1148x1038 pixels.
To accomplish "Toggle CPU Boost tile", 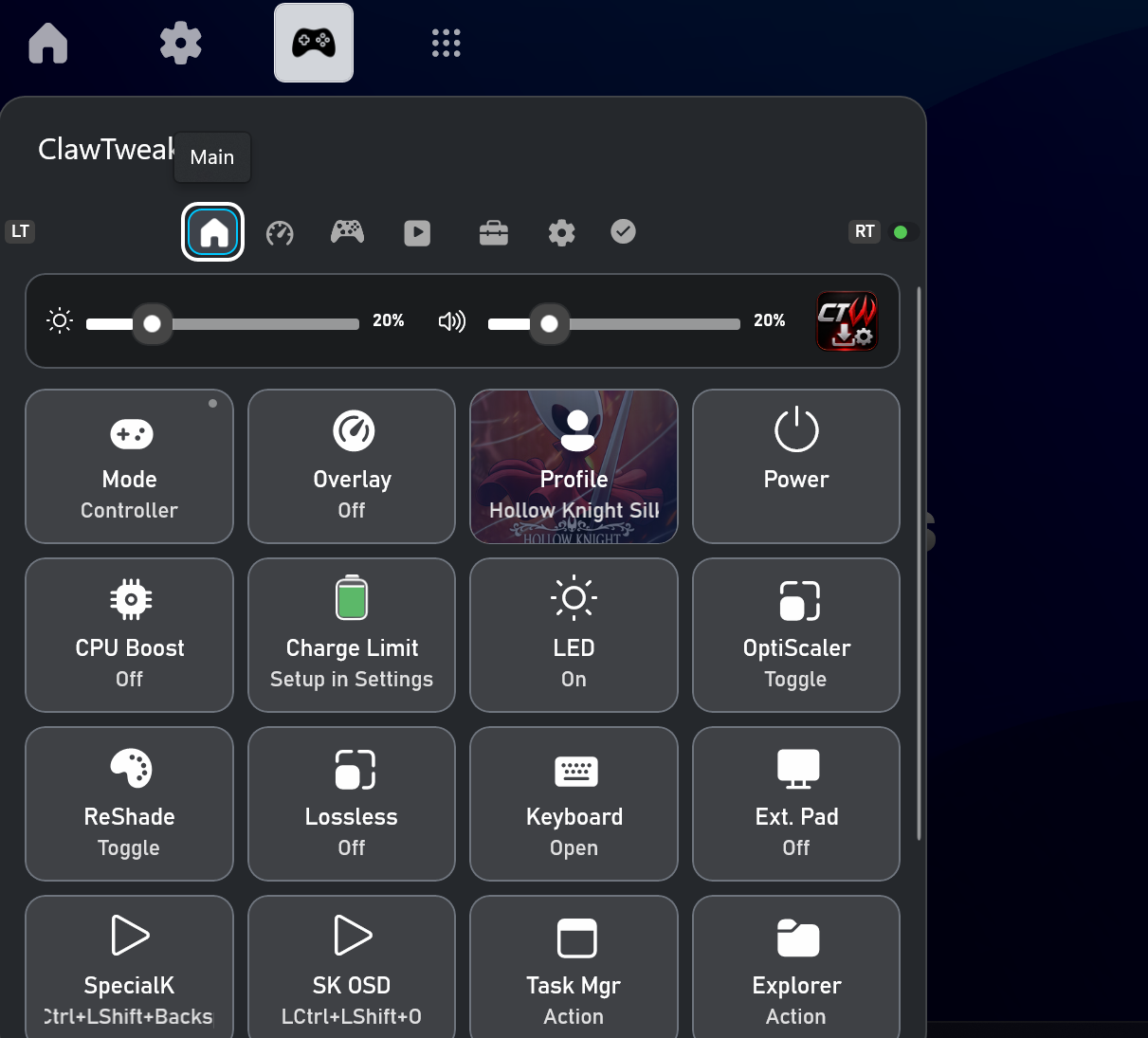I will tap(129, 635).
